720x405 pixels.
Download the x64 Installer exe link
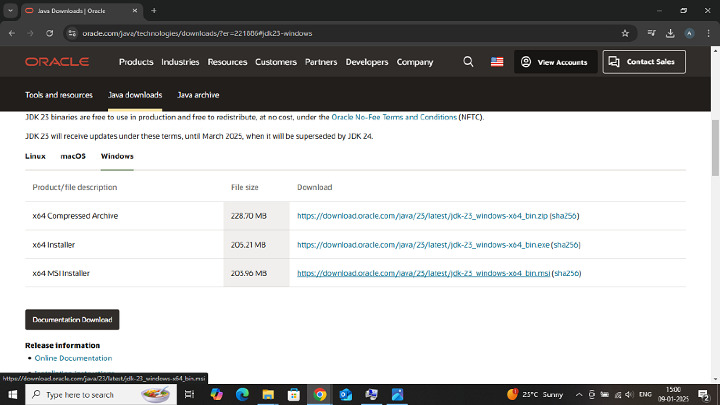pyautogui.click(x=423, y=245)
